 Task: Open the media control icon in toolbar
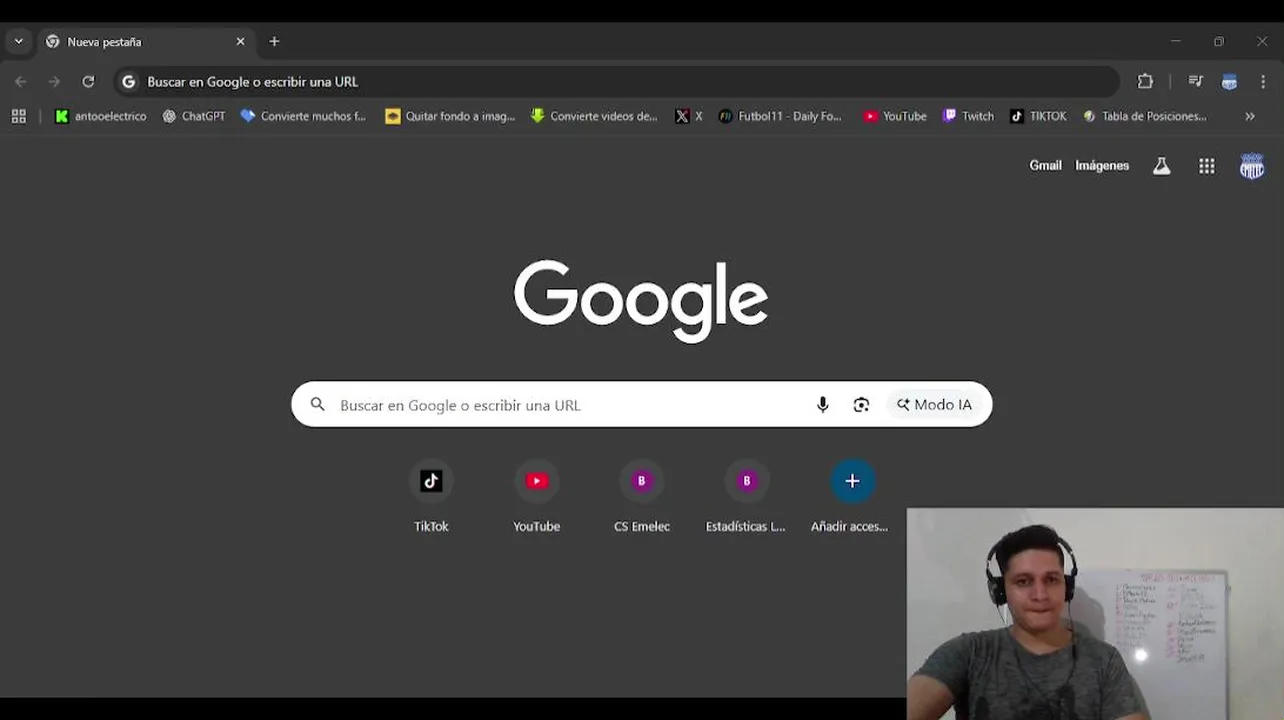pyautogui.click(x=1195, y=82)
